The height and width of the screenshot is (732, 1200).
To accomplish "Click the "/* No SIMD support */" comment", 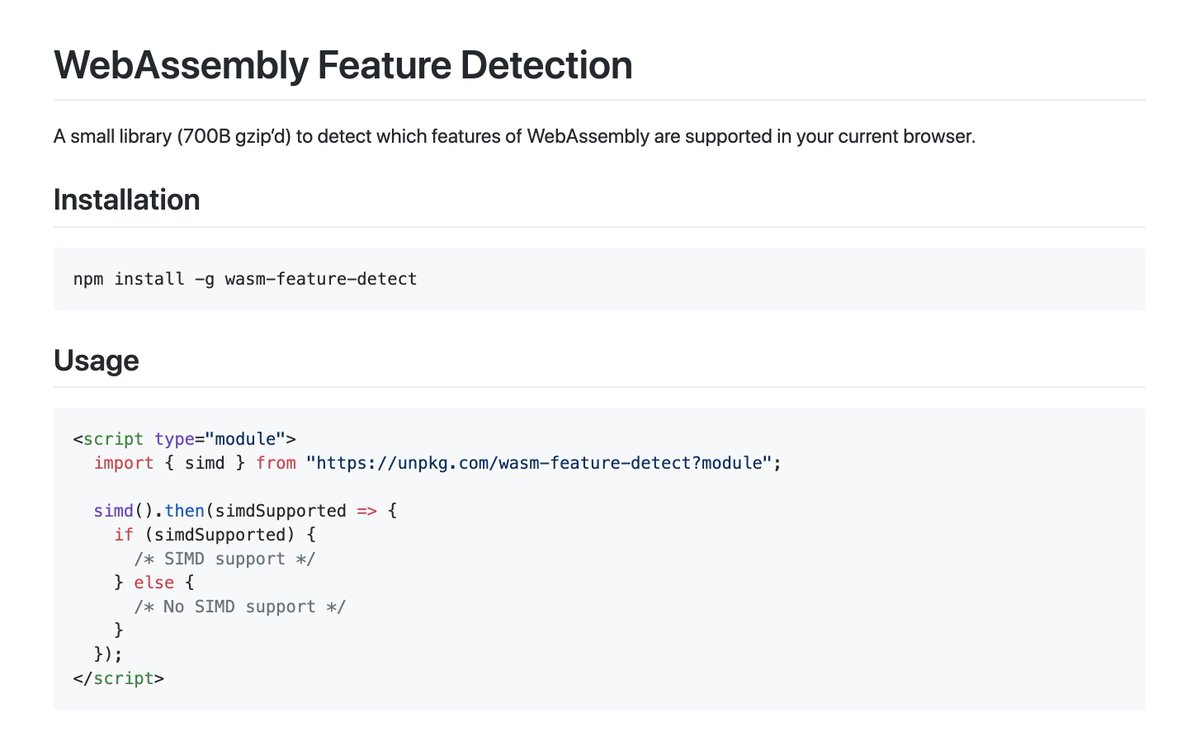I will 240,607.
